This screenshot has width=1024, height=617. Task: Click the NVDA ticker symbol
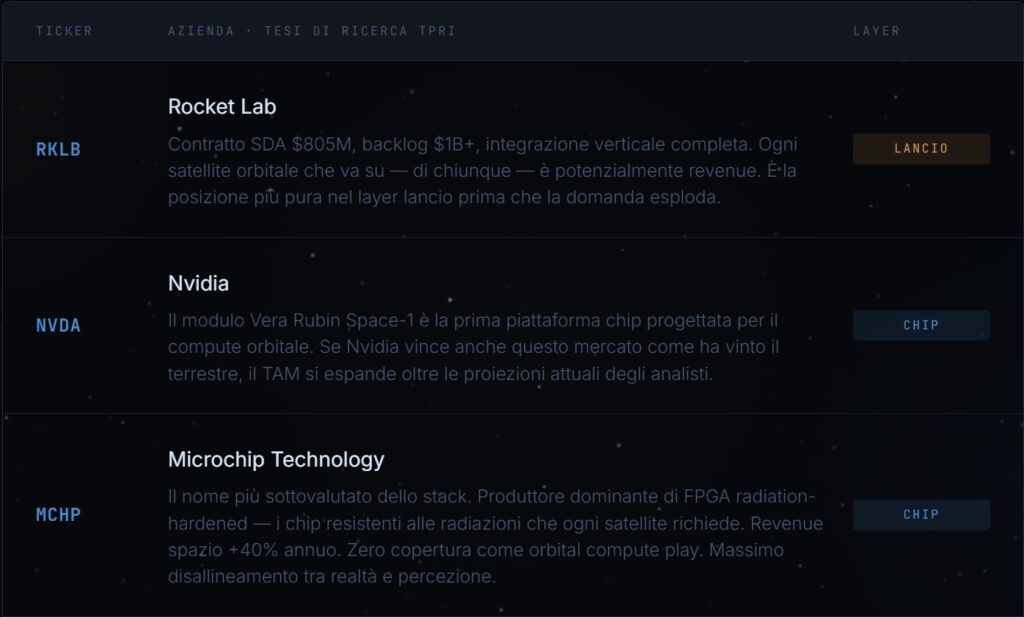pyautogui.click(x=58, y=325)
